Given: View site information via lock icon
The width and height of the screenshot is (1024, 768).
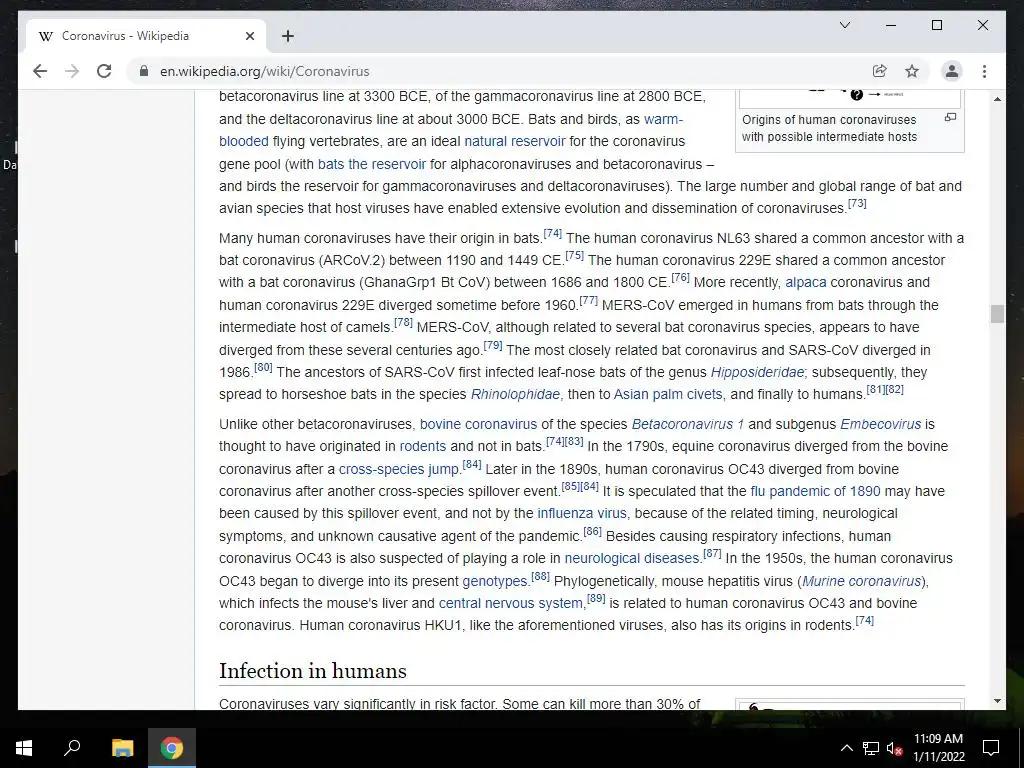Looking at the screenshot, I should click(144, 71).
